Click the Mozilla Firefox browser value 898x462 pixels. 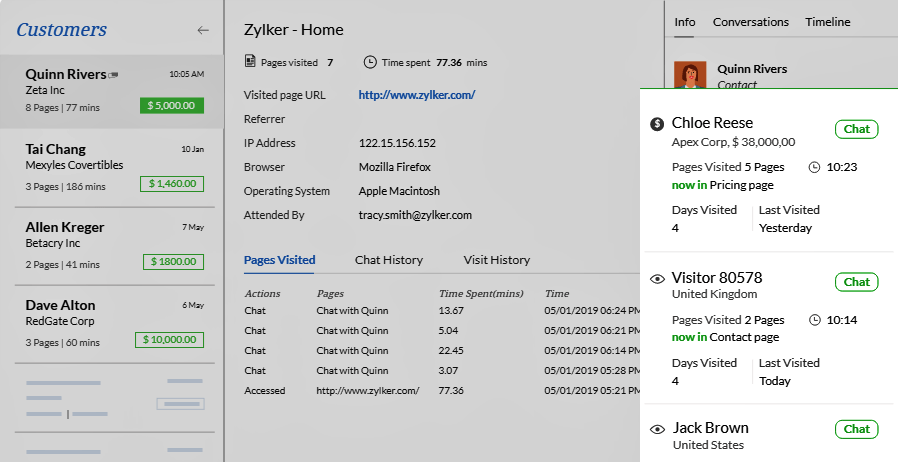[395, 167]
